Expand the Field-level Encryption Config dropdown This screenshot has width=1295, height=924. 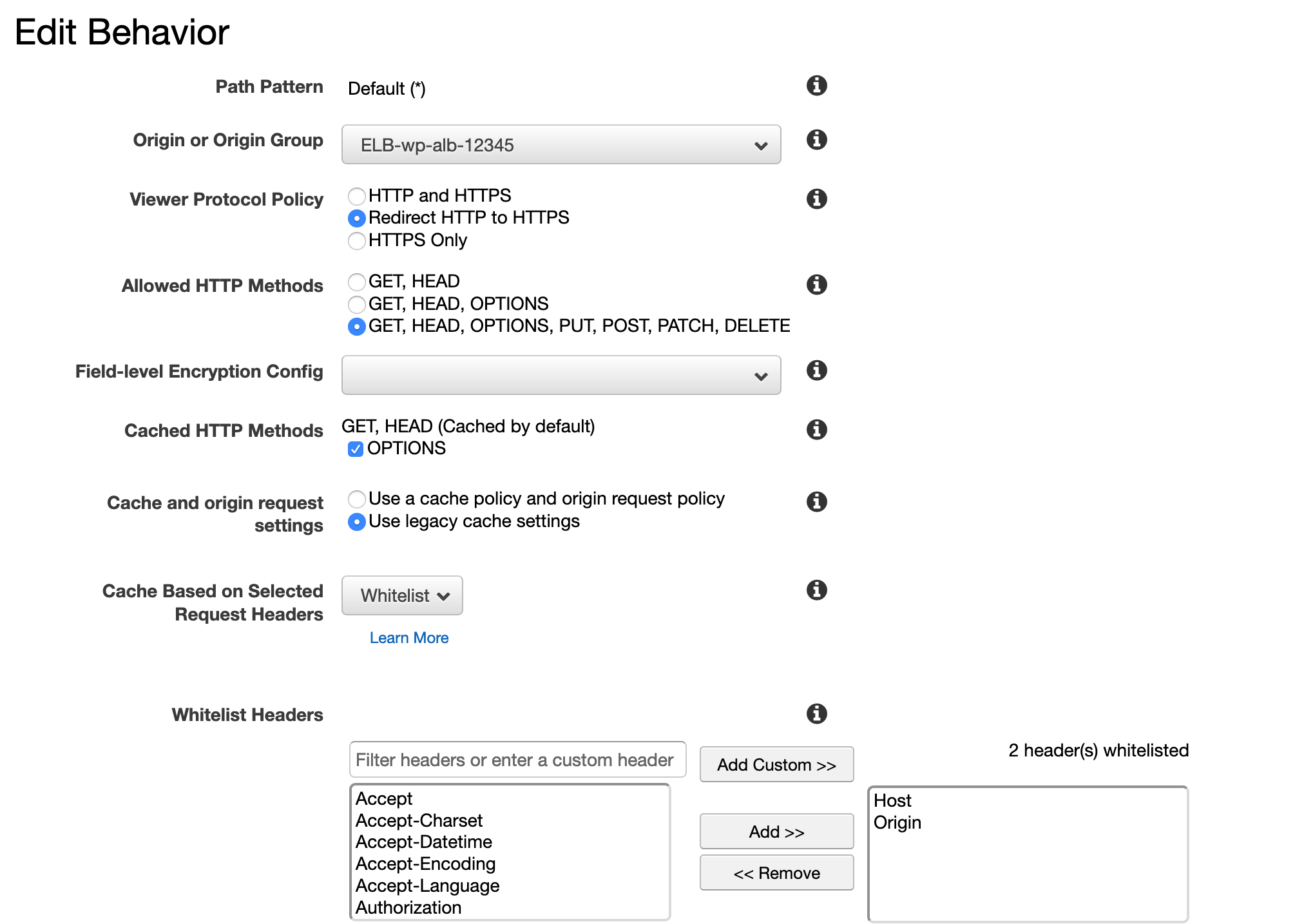click(x=561, y=376)
